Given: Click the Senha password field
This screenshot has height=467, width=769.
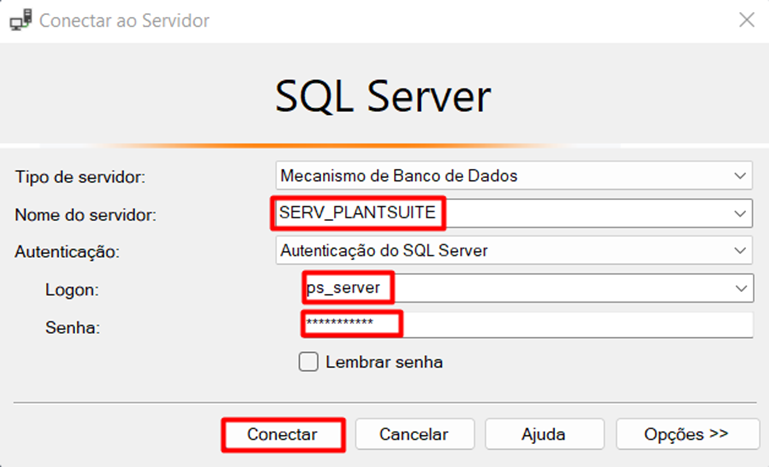Looking at the screenshot, I should point(527,324).
